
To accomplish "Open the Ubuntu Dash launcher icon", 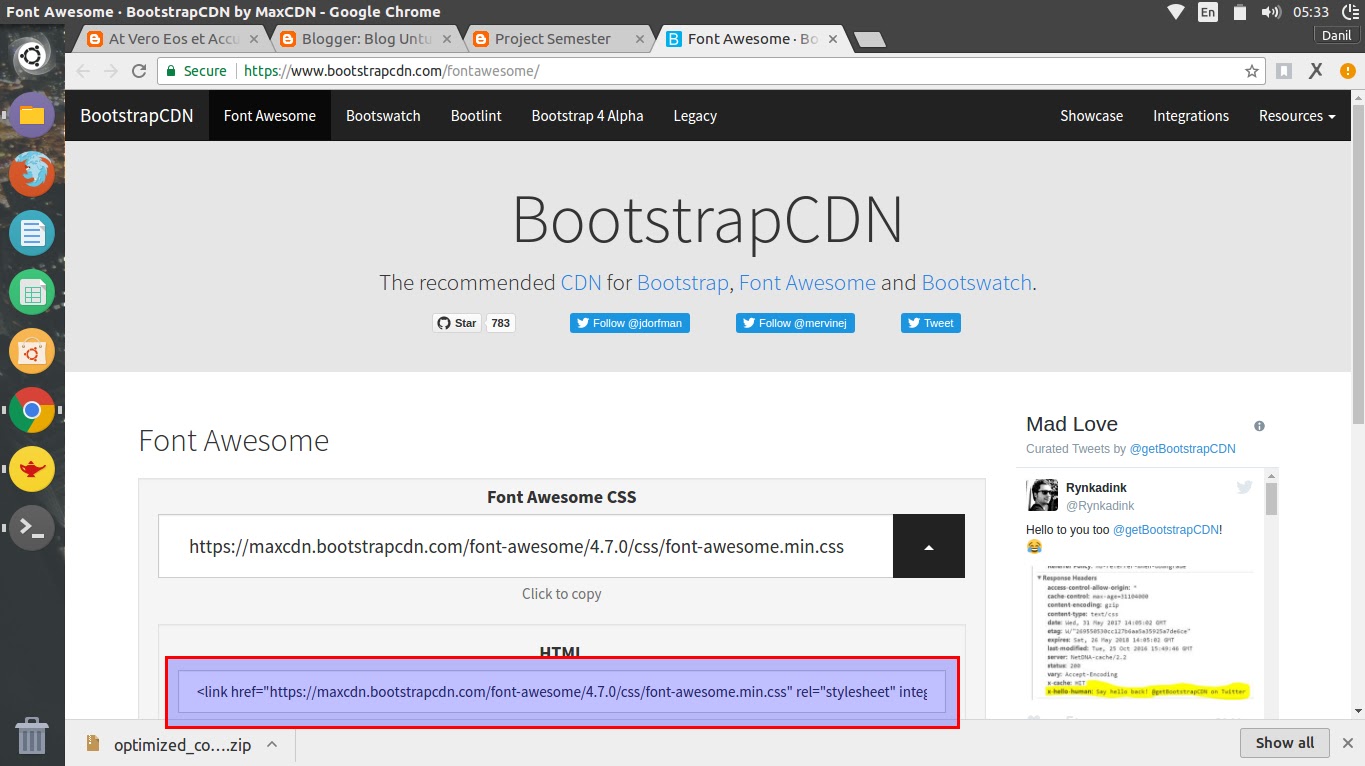I will pos(31,54).
